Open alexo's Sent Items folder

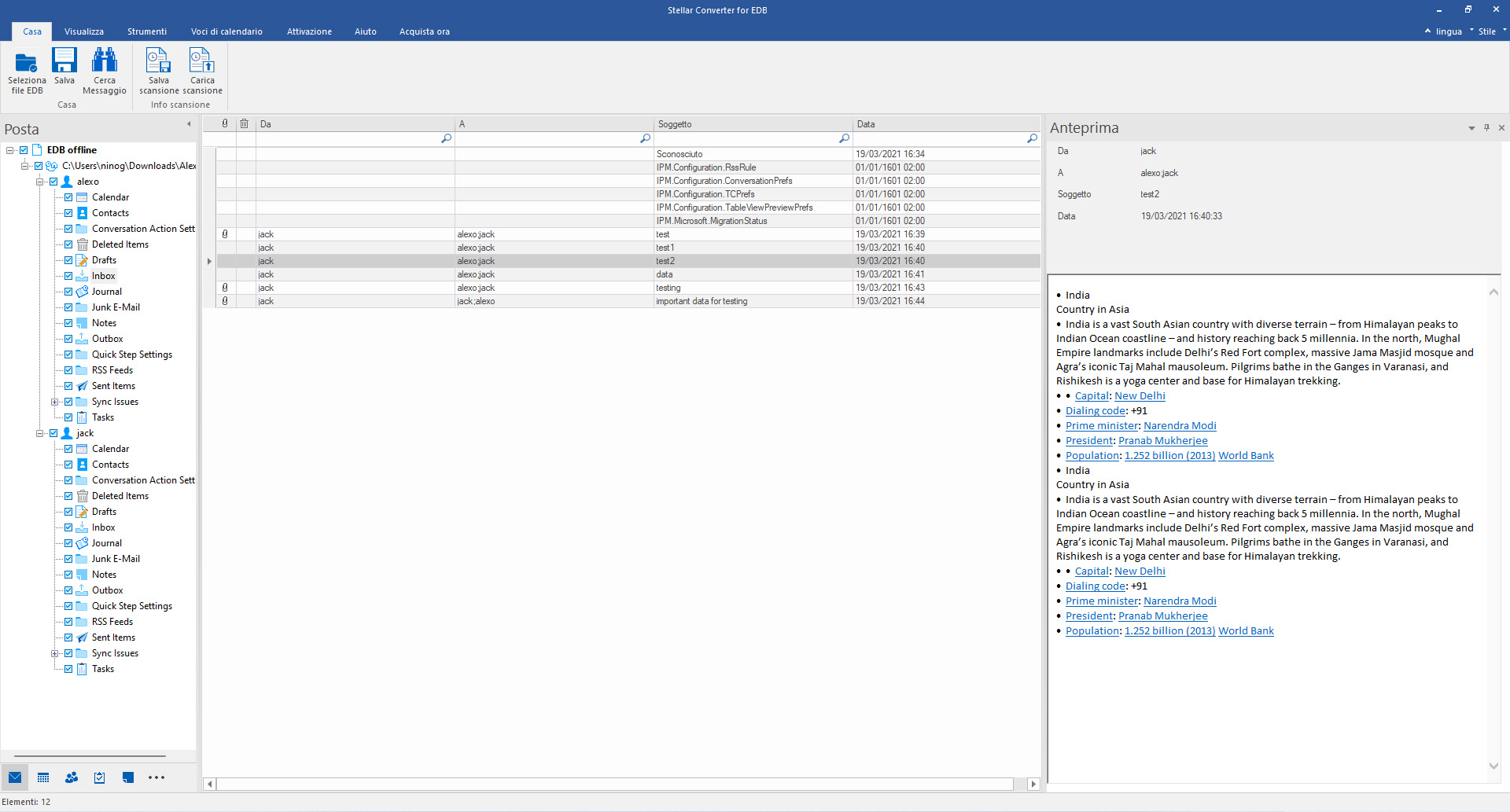point(113,386)
